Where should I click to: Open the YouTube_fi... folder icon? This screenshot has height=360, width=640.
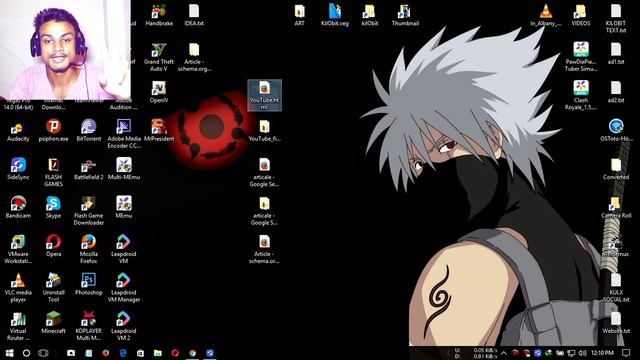tap(264, 130)
